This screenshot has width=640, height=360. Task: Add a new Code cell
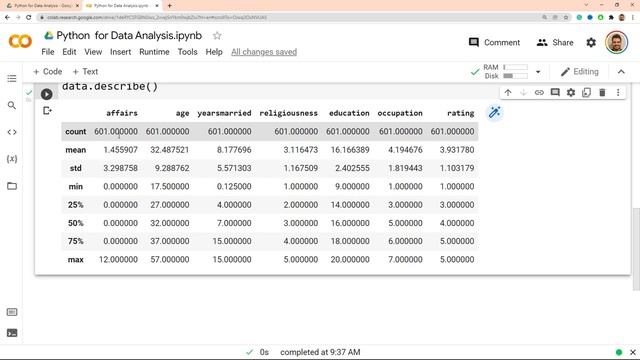(47, 72)
